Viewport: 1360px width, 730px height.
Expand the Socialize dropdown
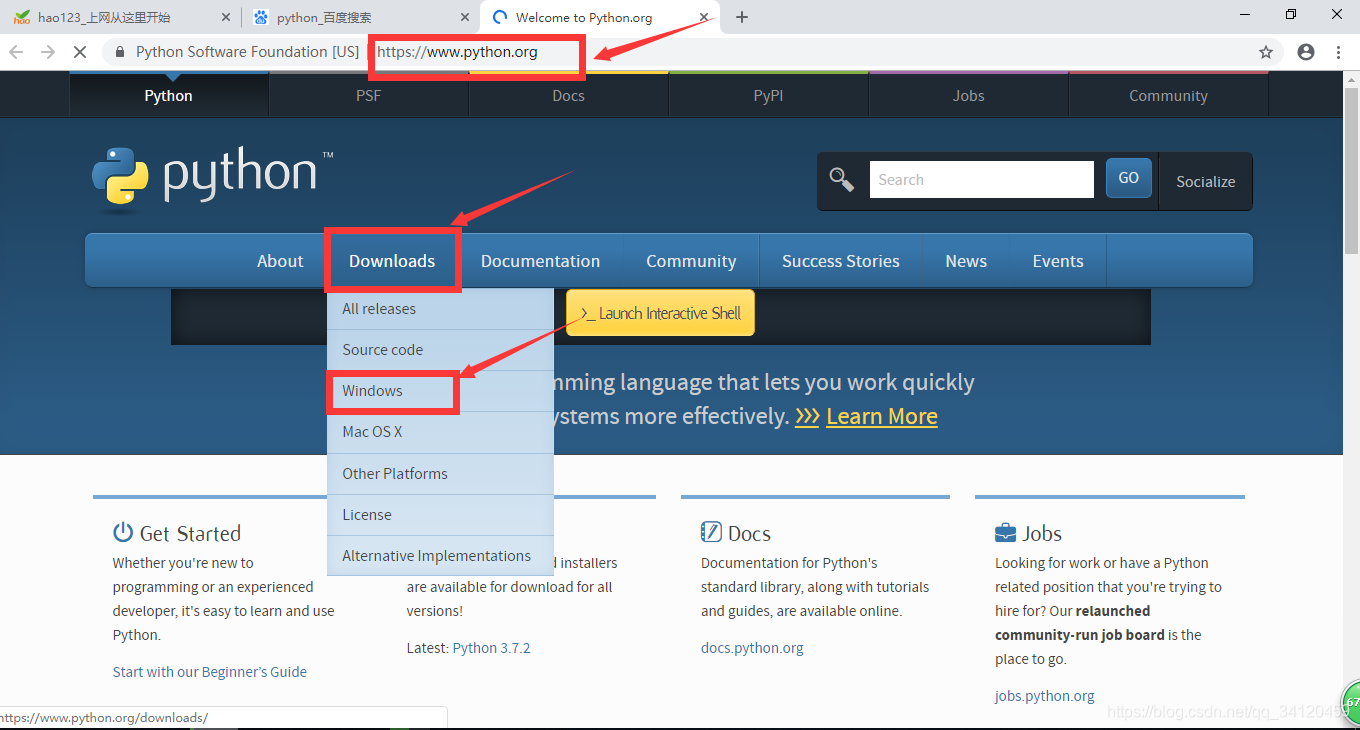click(1205, 181)
